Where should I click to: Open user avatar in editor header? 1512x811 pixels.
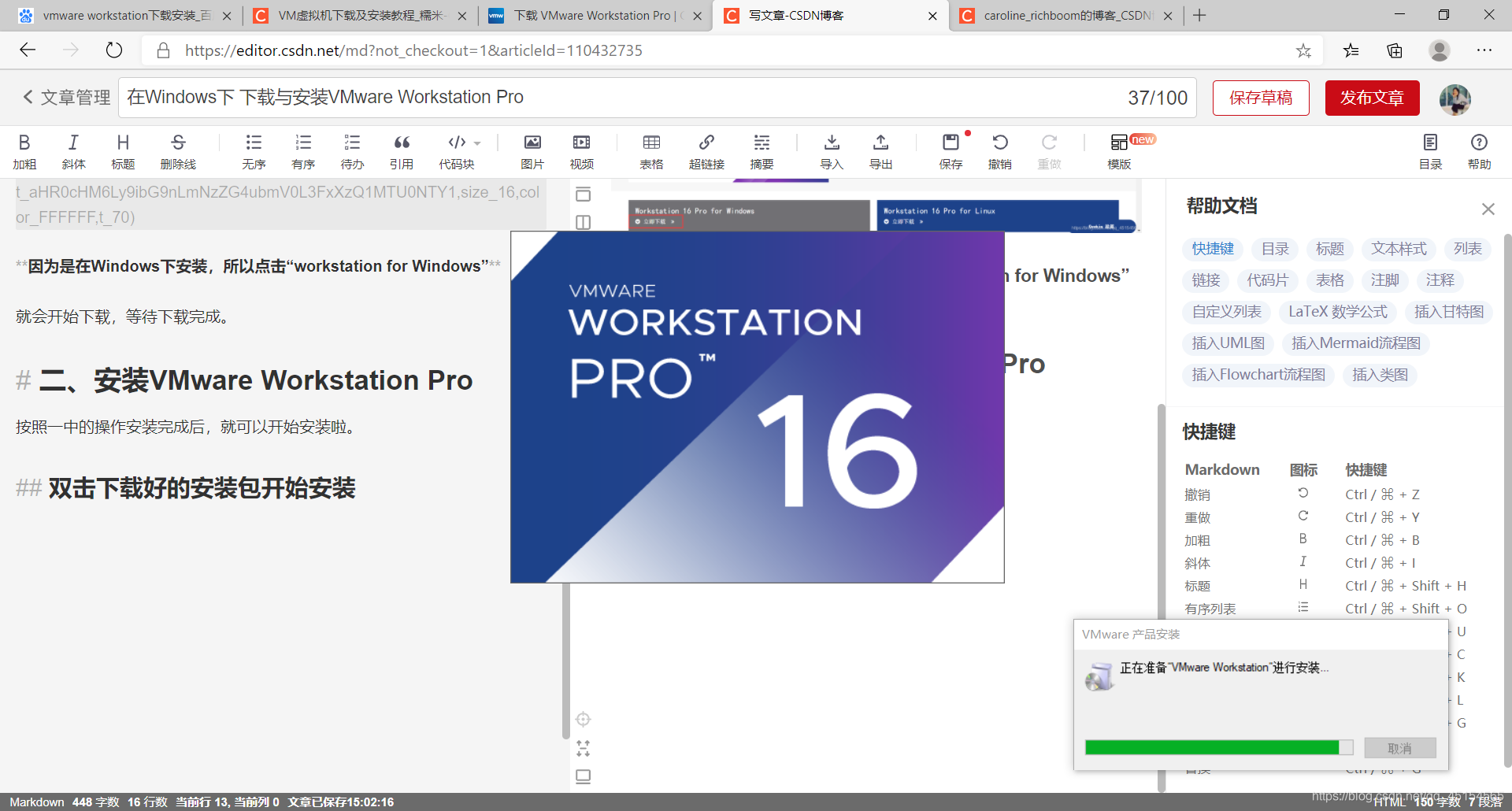click(x=1455, y=99)
